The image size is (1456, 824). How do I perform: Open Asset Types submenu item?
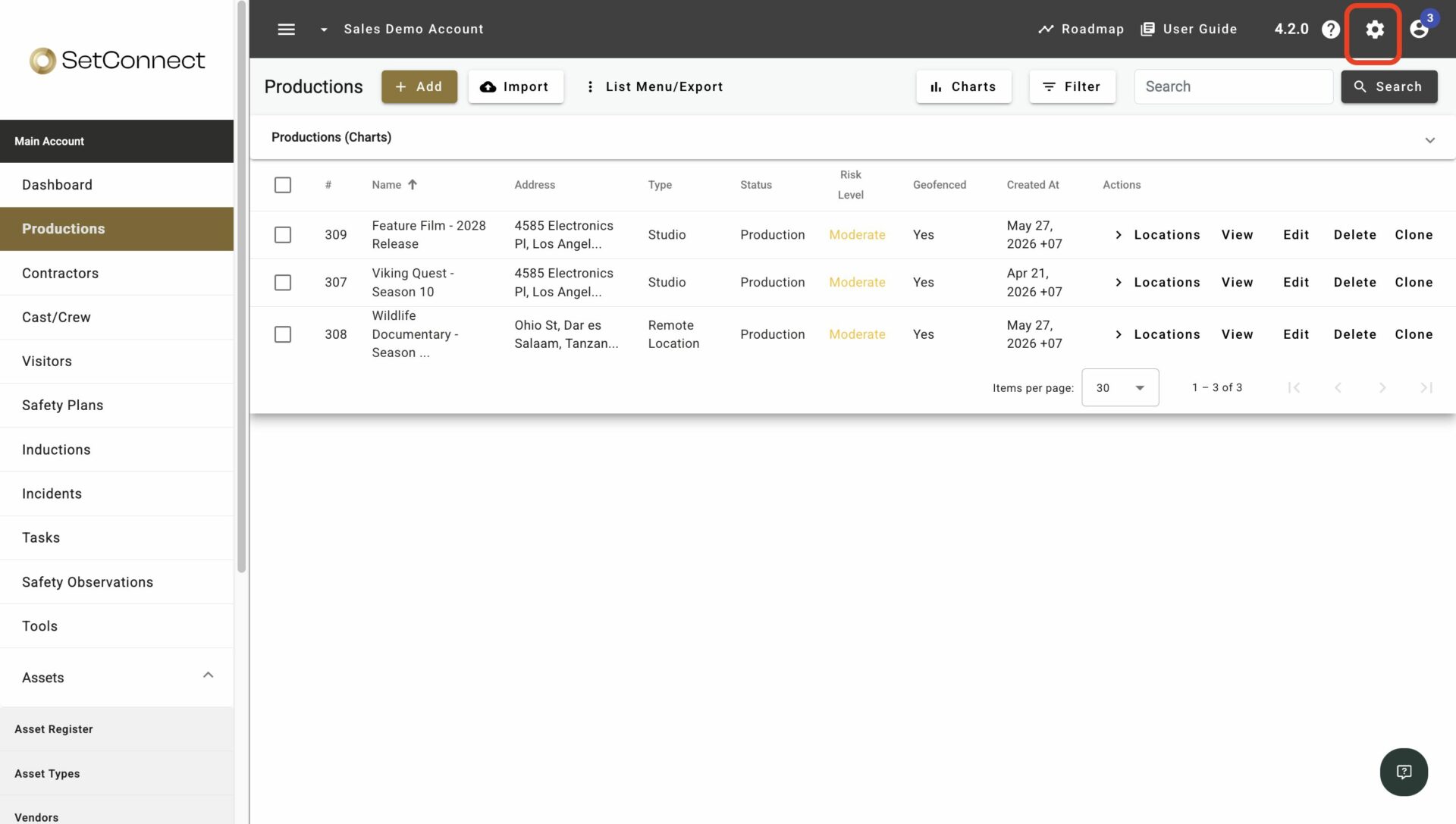pos(117,773)
